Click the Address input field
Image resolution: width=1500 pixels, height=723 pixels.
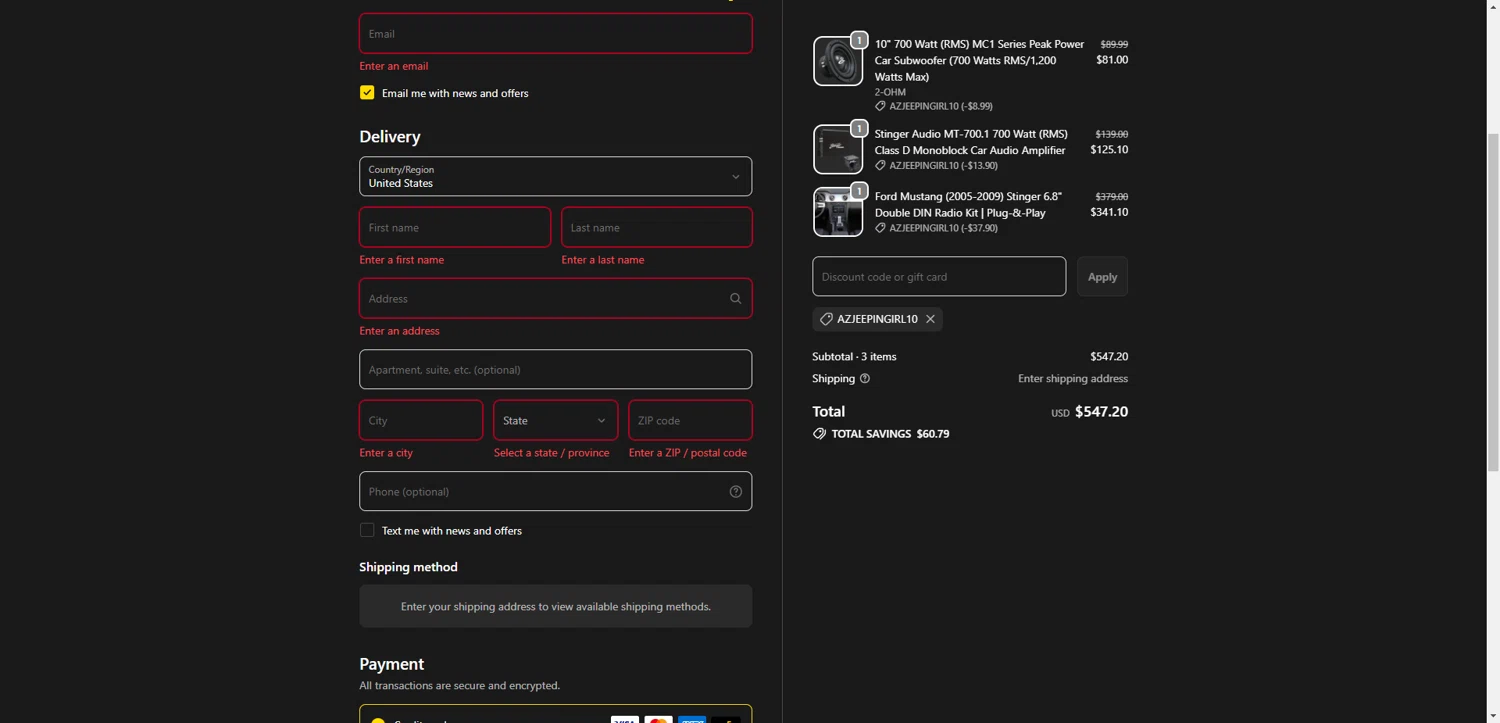[555, 298]
